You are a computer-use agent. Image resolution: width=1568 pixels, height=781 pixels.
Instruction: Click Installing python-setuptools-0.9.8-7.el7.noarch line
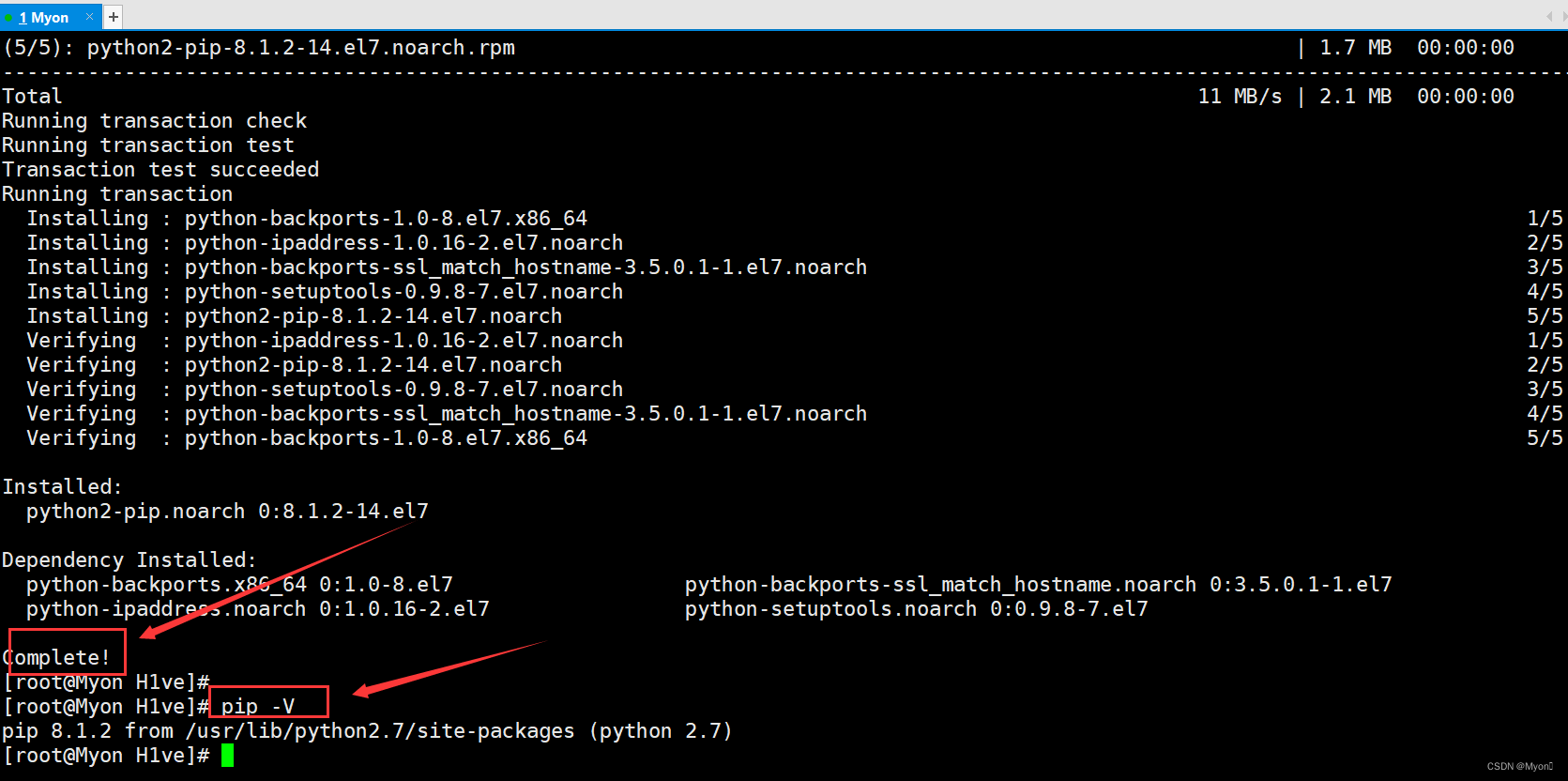point(325,292)
